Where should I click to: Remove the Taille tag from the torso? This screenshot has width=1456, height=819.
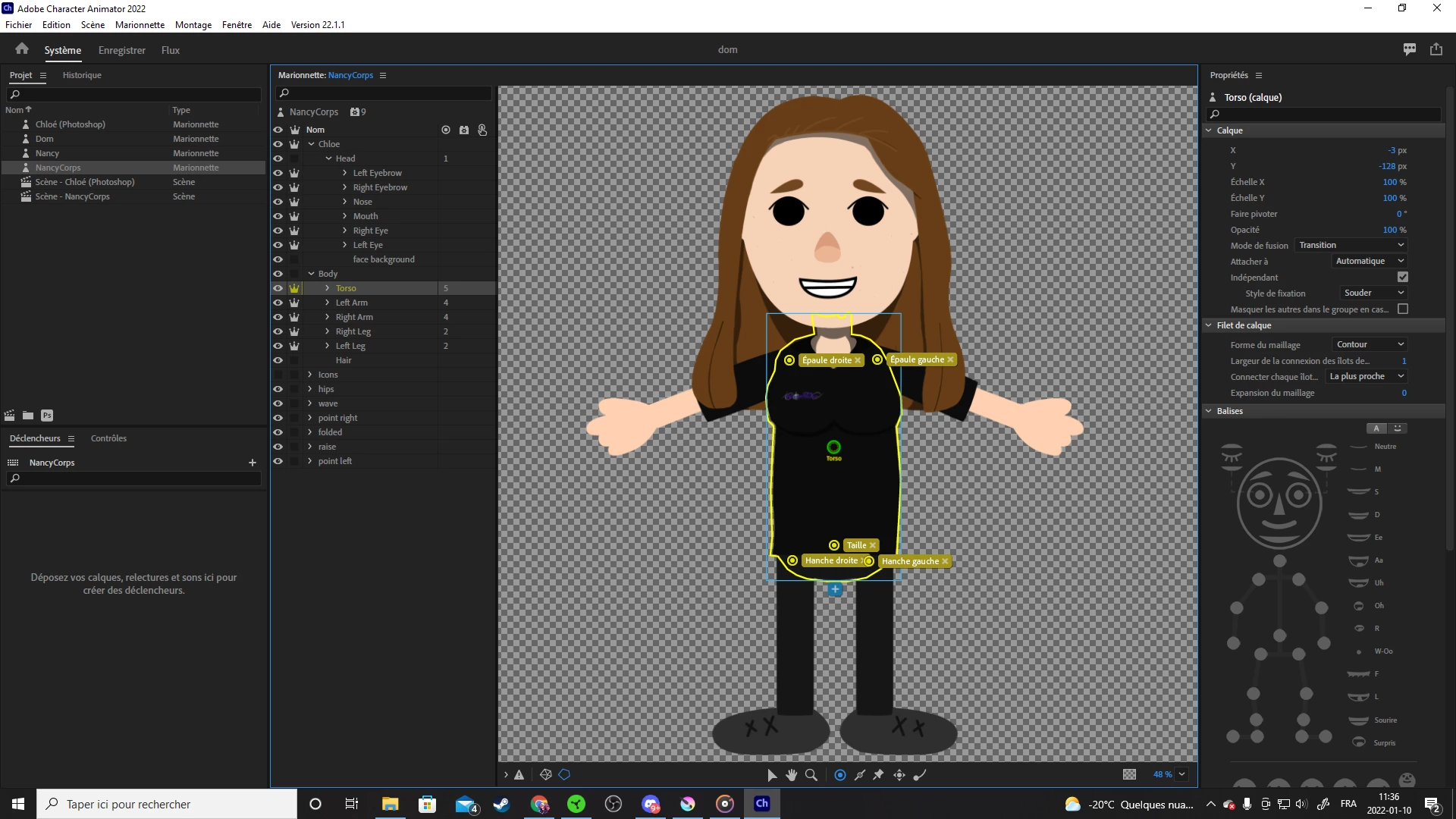[873, 545]
